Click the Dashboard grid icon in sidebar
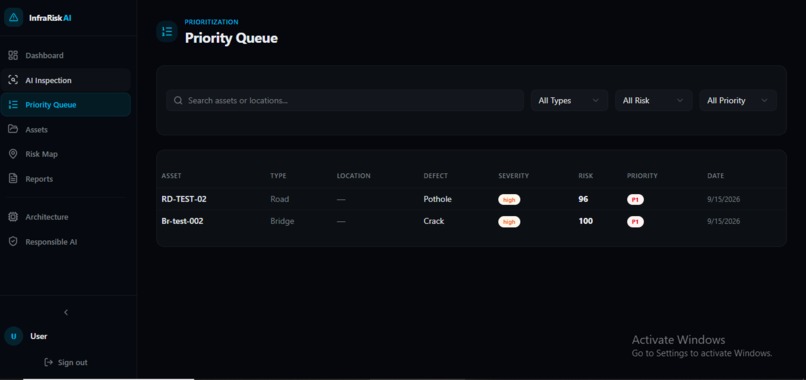 13,56
